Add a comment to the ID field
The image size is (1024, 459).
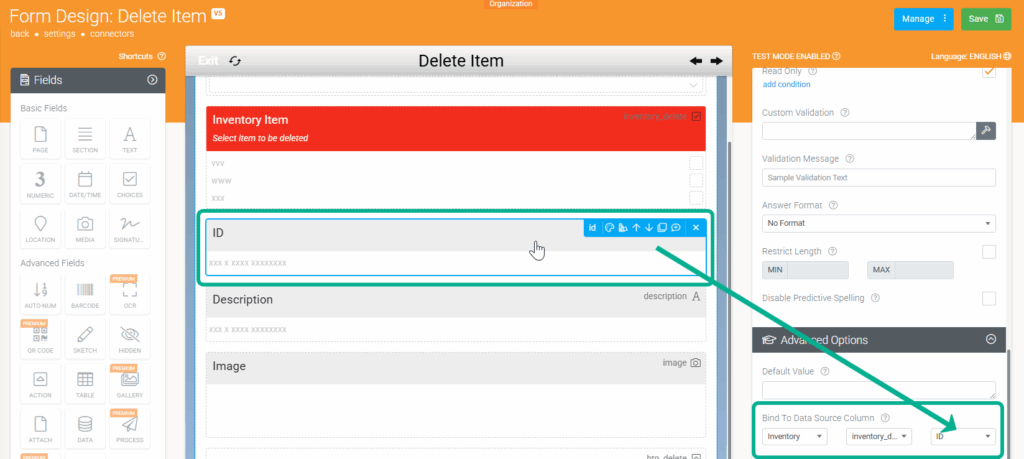click(x=676, y=228)
